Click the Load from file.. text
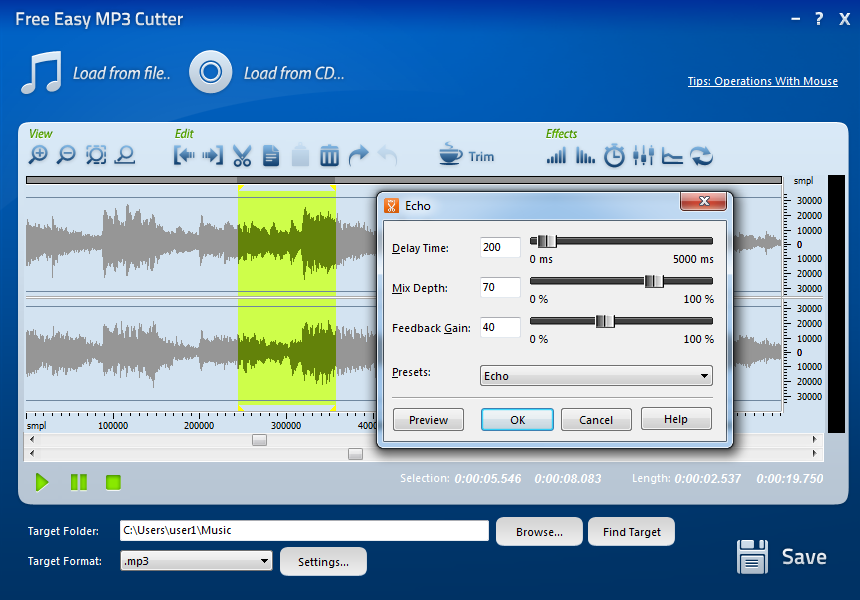The image size is (860, 600). [122, 73]
